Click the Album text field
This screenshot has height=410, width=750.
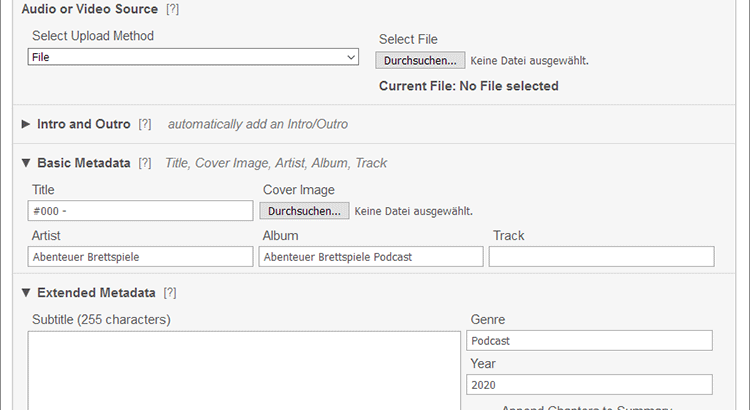[x=371, y=257]
